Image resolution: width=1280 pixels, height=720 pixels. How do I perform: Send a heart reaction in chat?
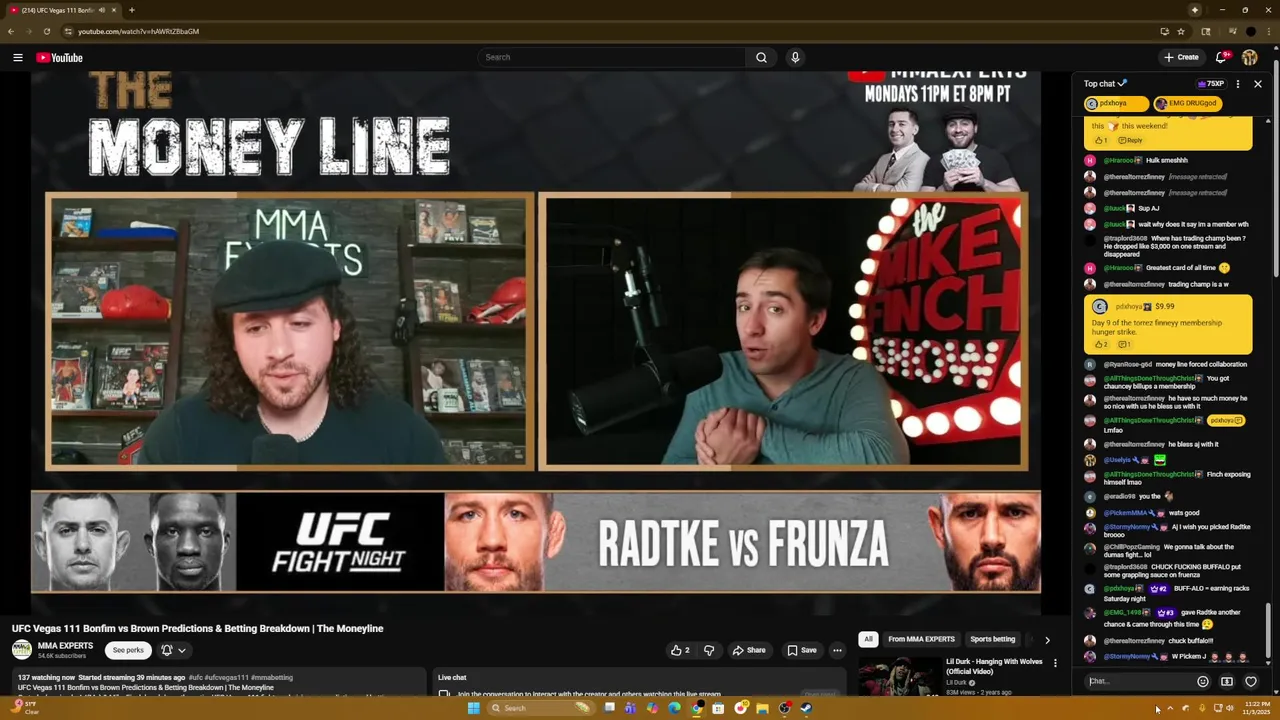[x=1250, y=682]
